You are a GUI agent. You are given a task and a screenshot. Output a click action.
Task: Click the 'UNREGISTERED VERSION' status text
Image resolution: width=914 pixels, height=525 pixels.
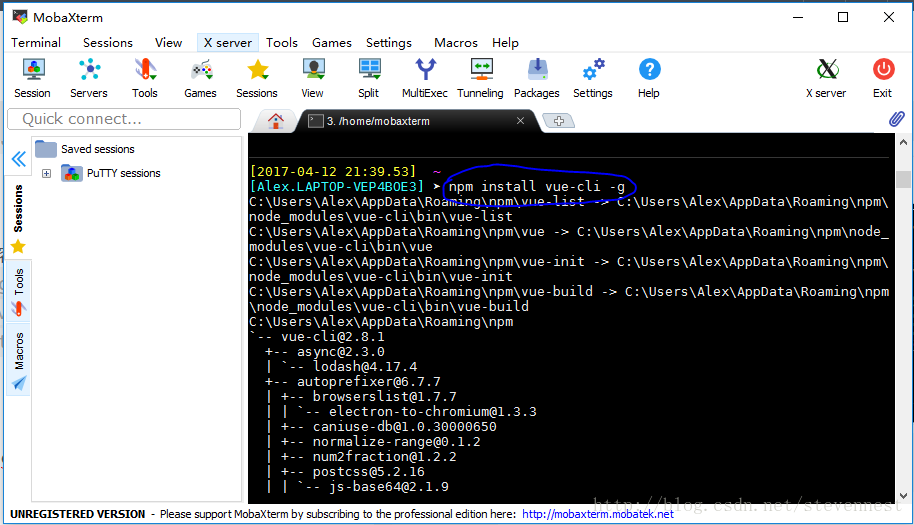(78, 514)
